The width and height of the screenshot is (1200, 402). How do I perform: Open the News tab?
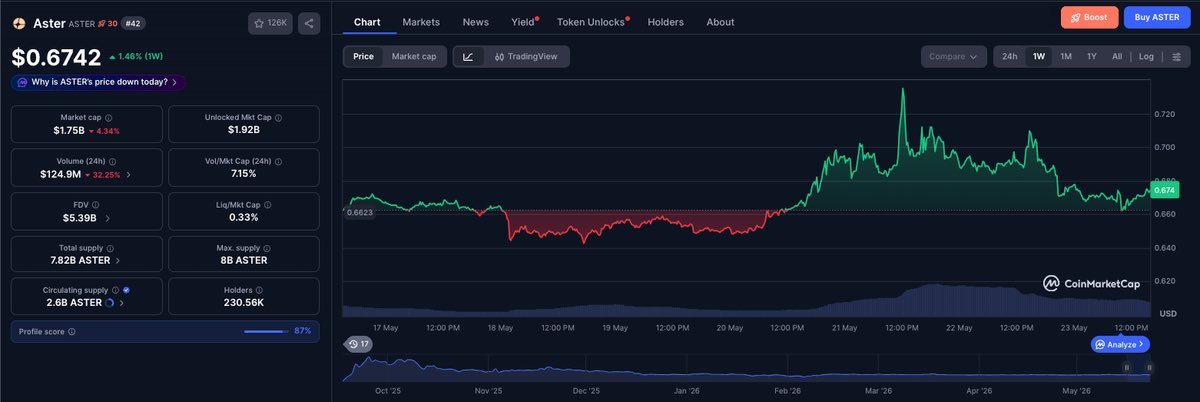476,22
